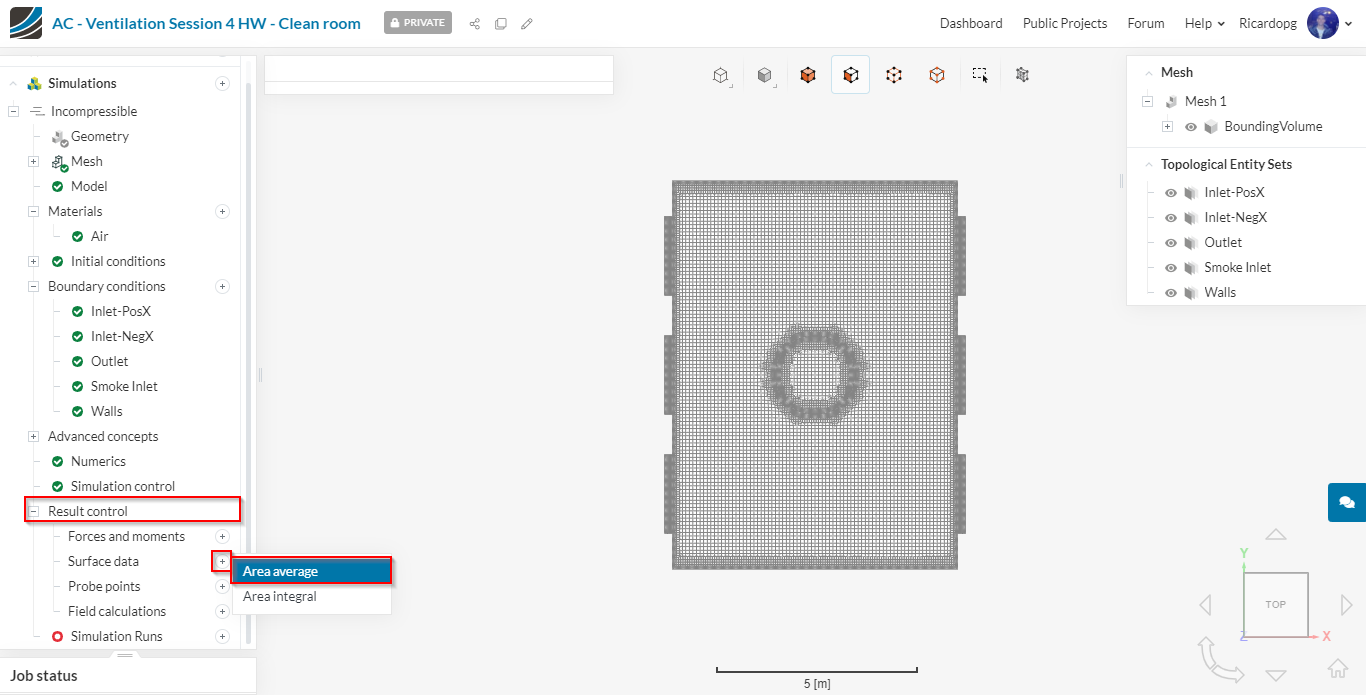Select the face selection cube icon
Viewport: 1366px width, 695px height.
click(850, 75)
